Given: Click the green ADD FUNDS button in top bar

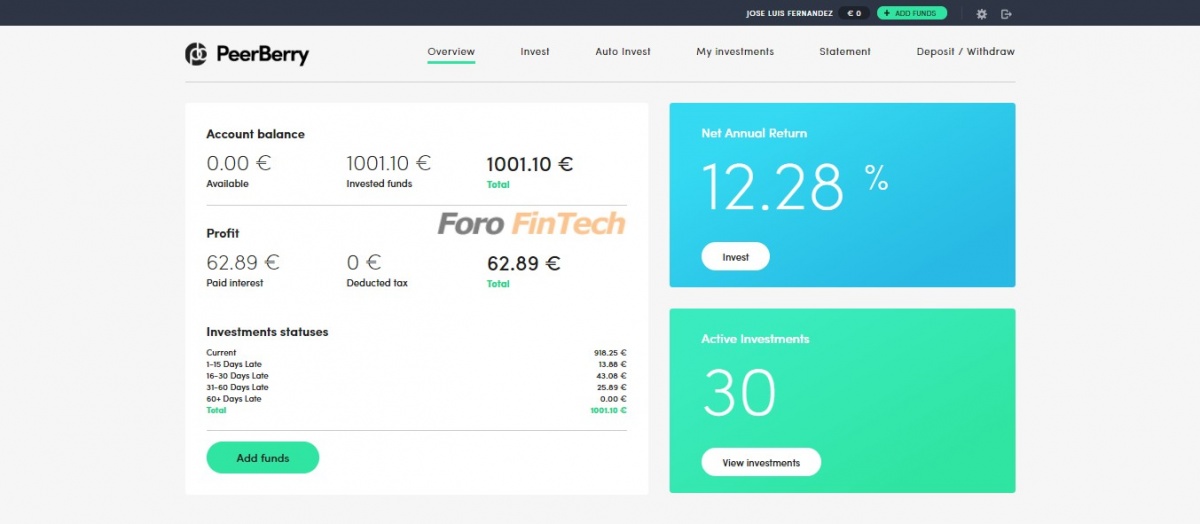Looking at the screenshot, I should click(911, 13).
